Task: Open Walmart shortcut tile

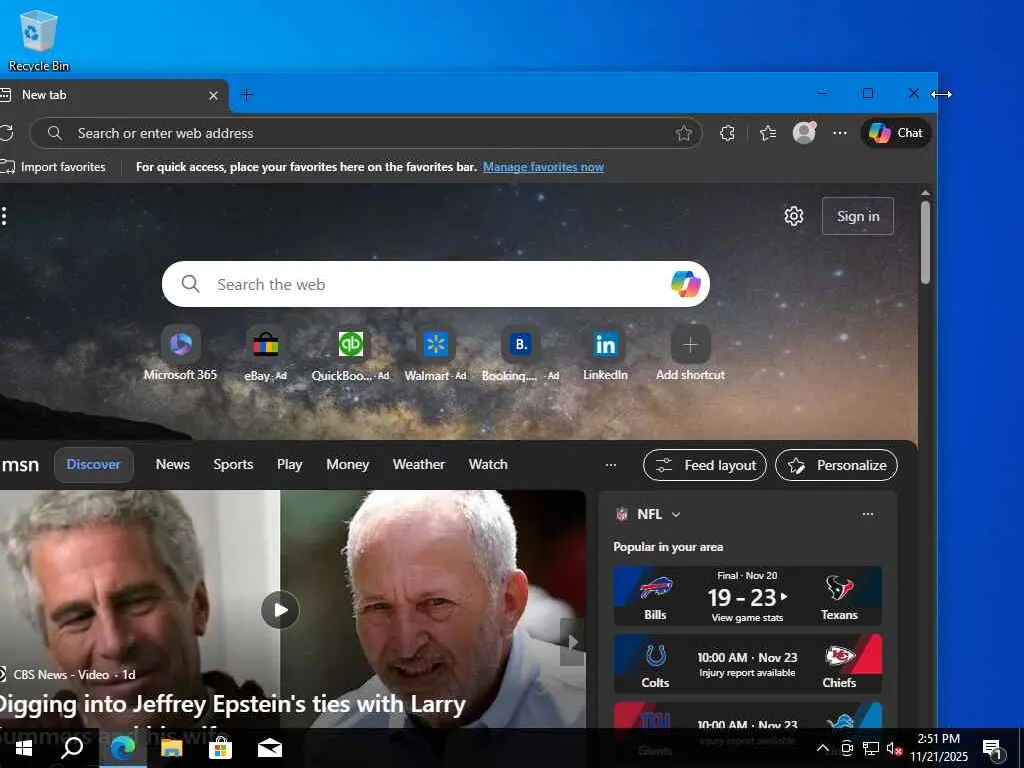Action: [436, 354]
